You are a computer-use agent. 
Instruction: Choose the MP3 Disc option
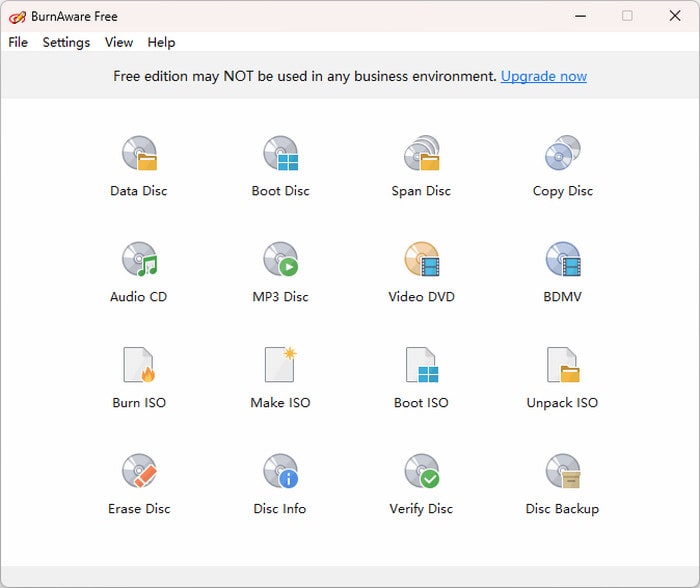point(280,261)
